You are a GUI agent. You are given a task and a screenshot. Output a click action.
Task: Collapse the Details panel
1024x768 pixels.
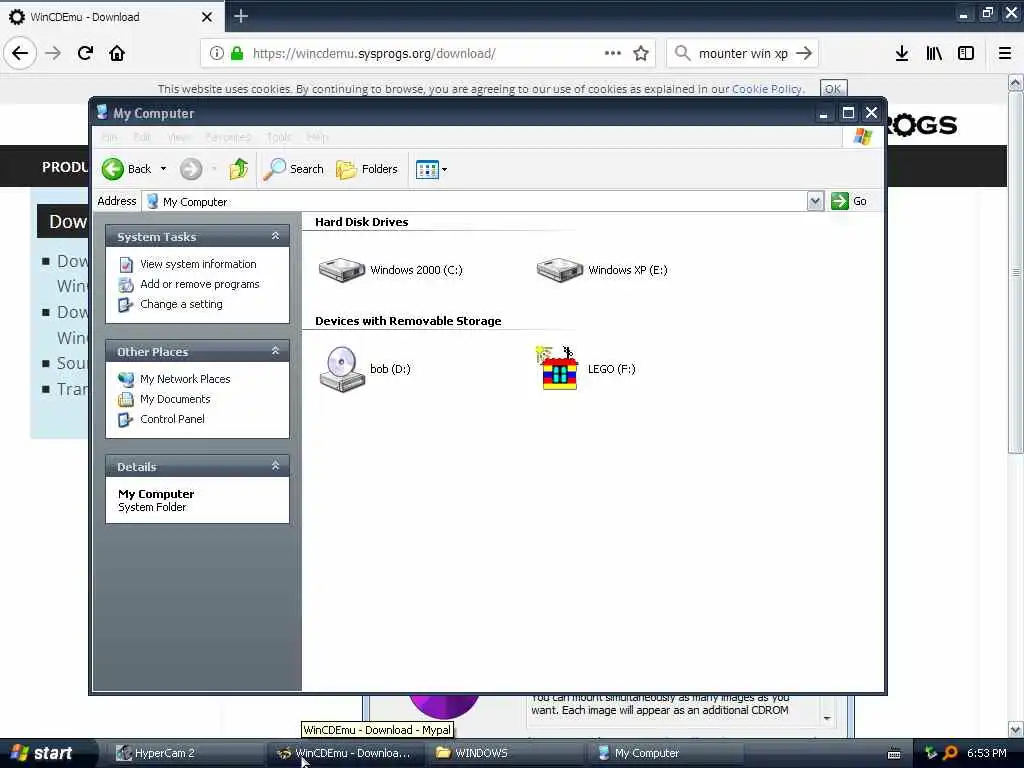[x=275, y=466]
